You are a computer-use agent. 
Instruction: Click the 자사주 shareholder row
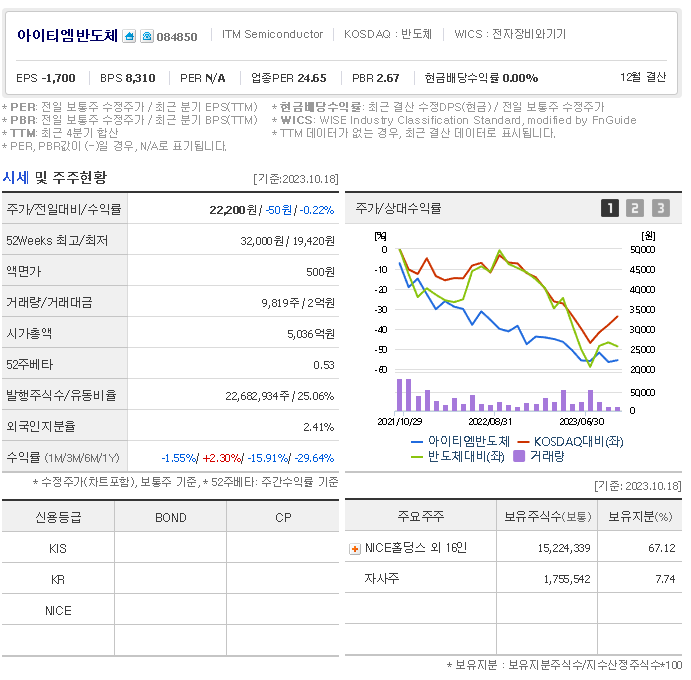click(x=513, y=578)
